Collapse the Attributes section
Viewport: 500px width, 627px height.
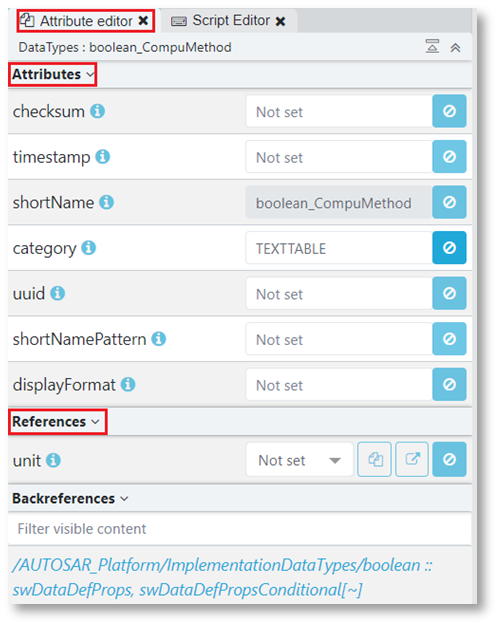[52, 74]
